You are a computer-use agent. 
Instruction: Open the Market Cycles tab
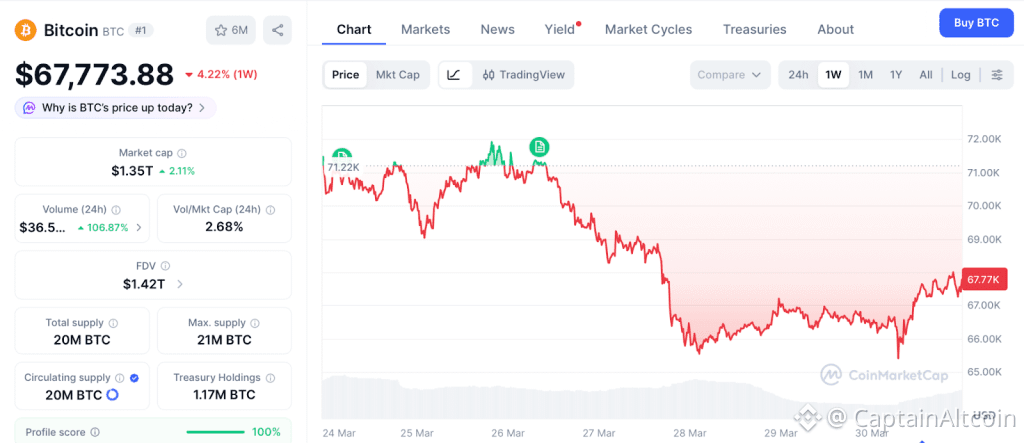coord(648,29)
